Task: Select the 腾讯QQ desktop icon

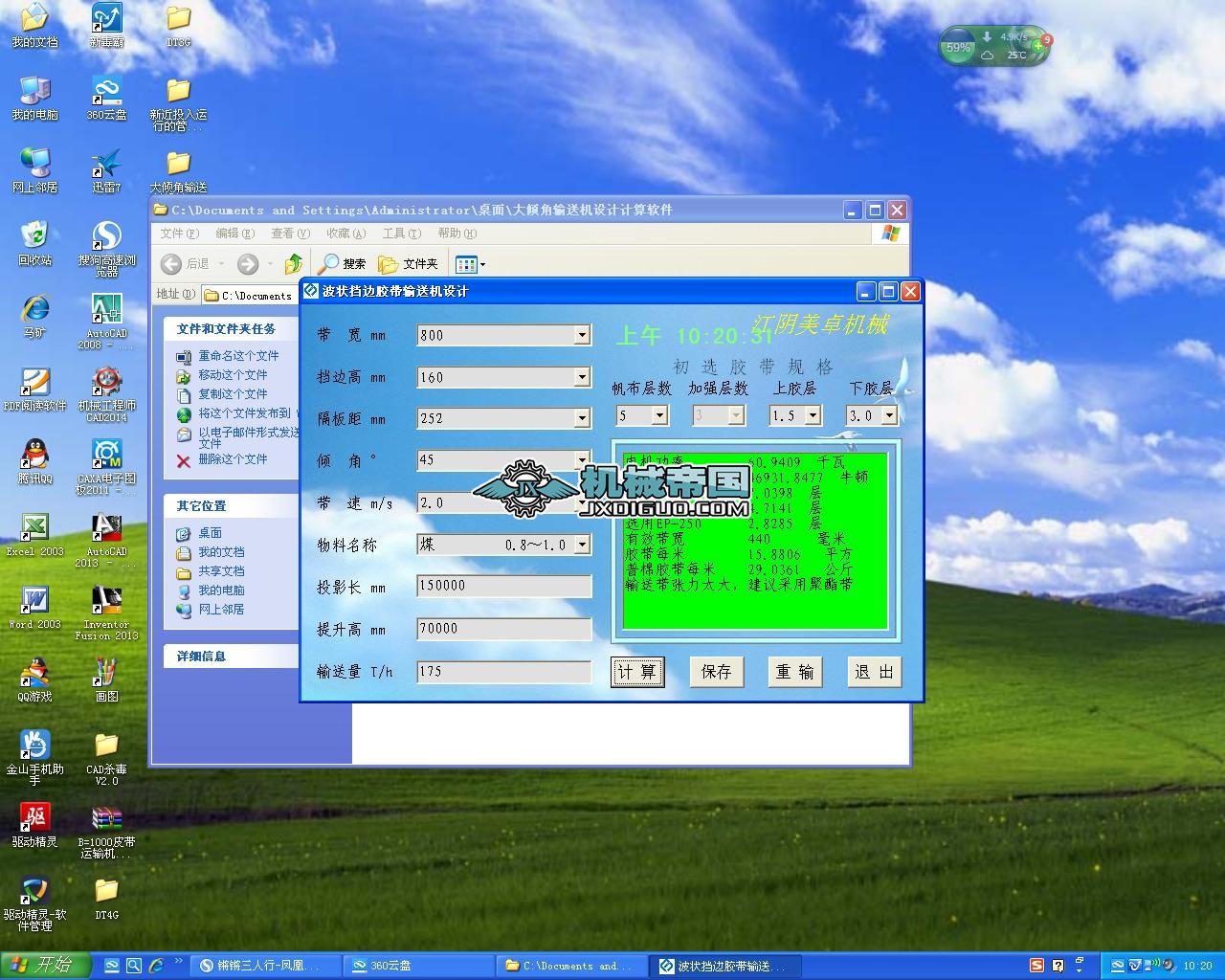Action: click(x=34, y=461)
